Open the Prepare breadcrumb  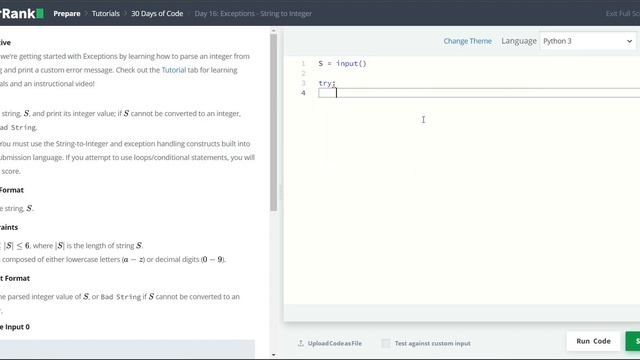(x=67, y=13)
